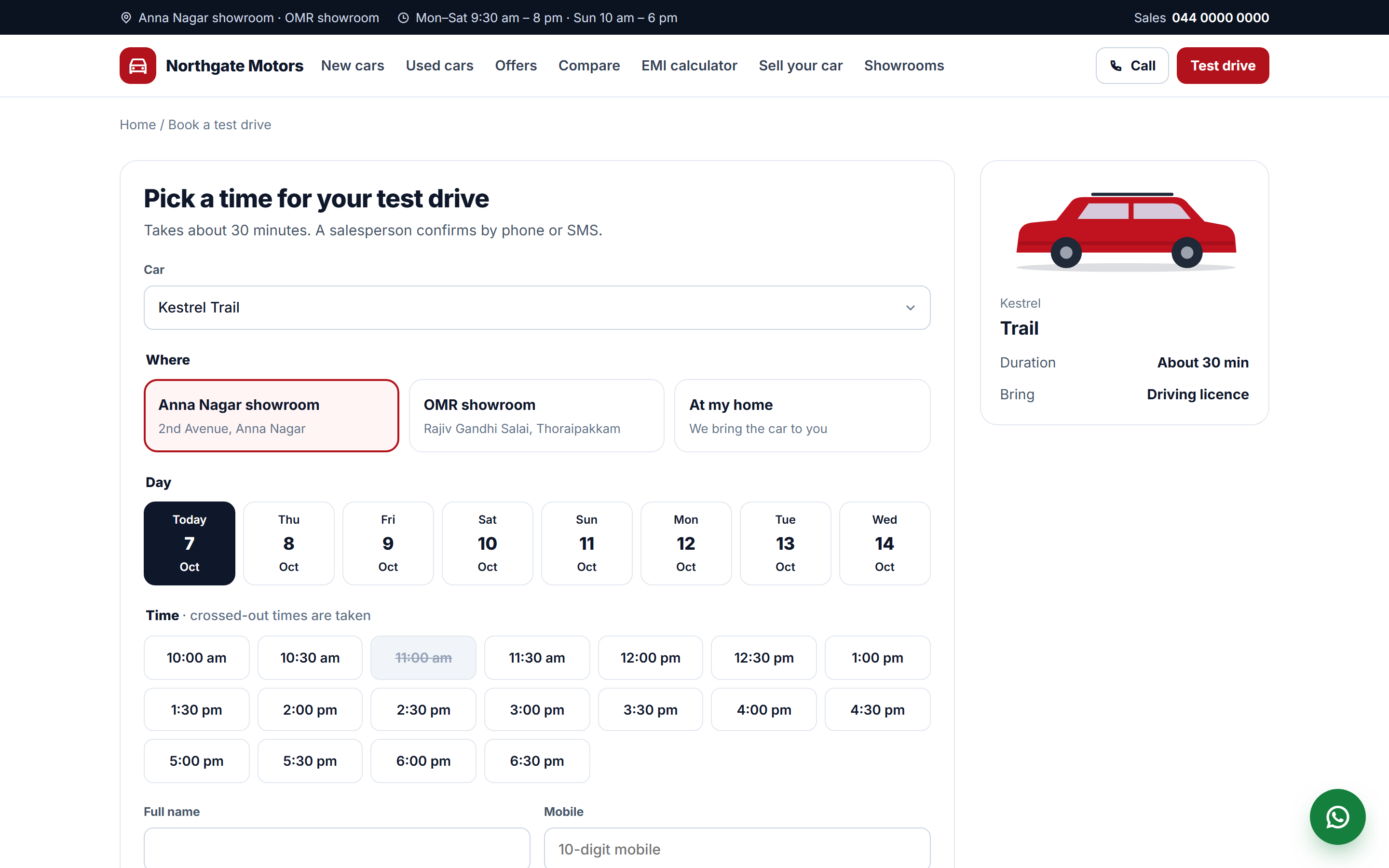Select Today 7 Oct day
The width and height of the screenshot is (1389, 868).
(x=190, y=543)
